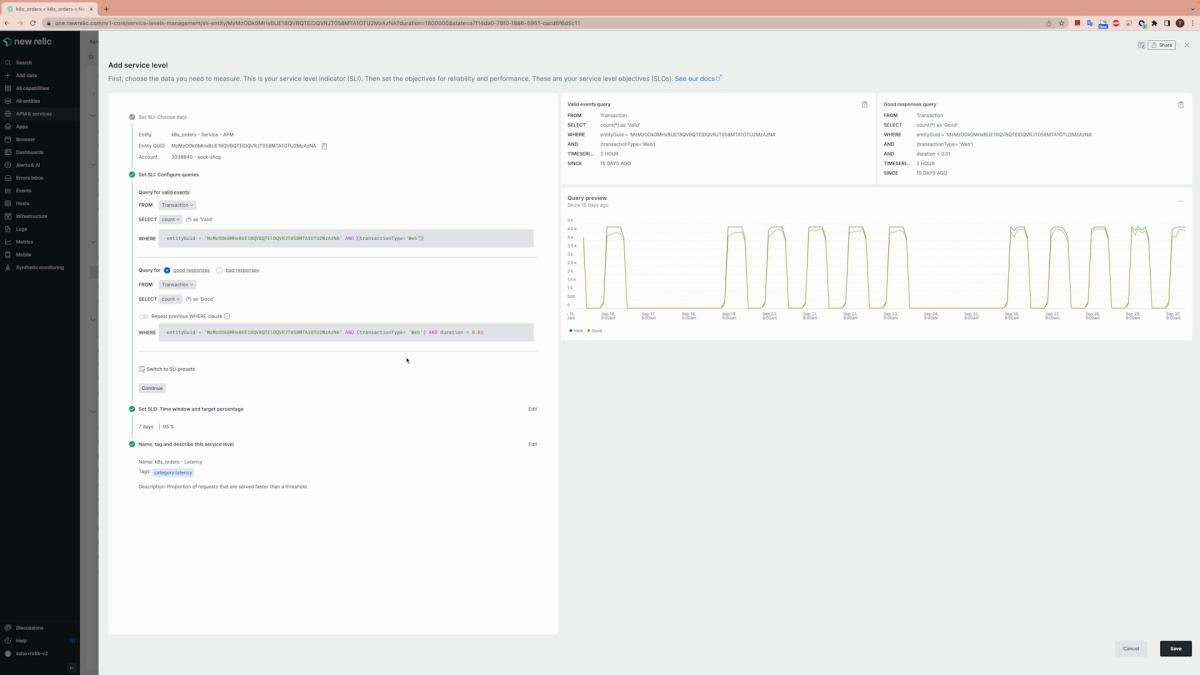Open the valid events SELECT count dropdown
The image size is (1200, 675).
click(170, 219)
